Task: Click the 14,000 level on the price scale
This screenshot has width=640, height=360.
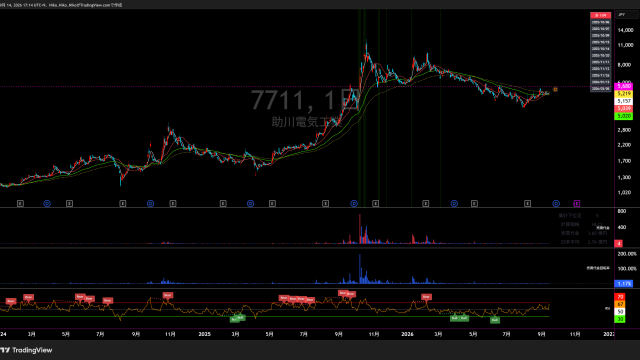Action: pos(625,30)
